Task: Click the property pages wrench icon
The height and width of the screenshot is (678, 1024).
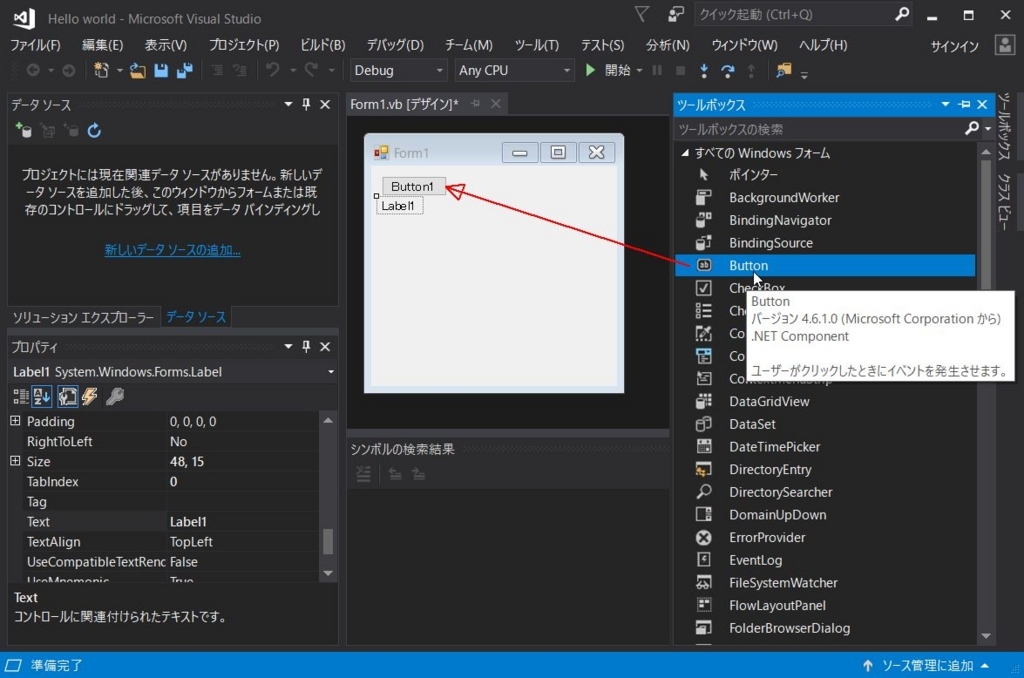Action: 115,396
